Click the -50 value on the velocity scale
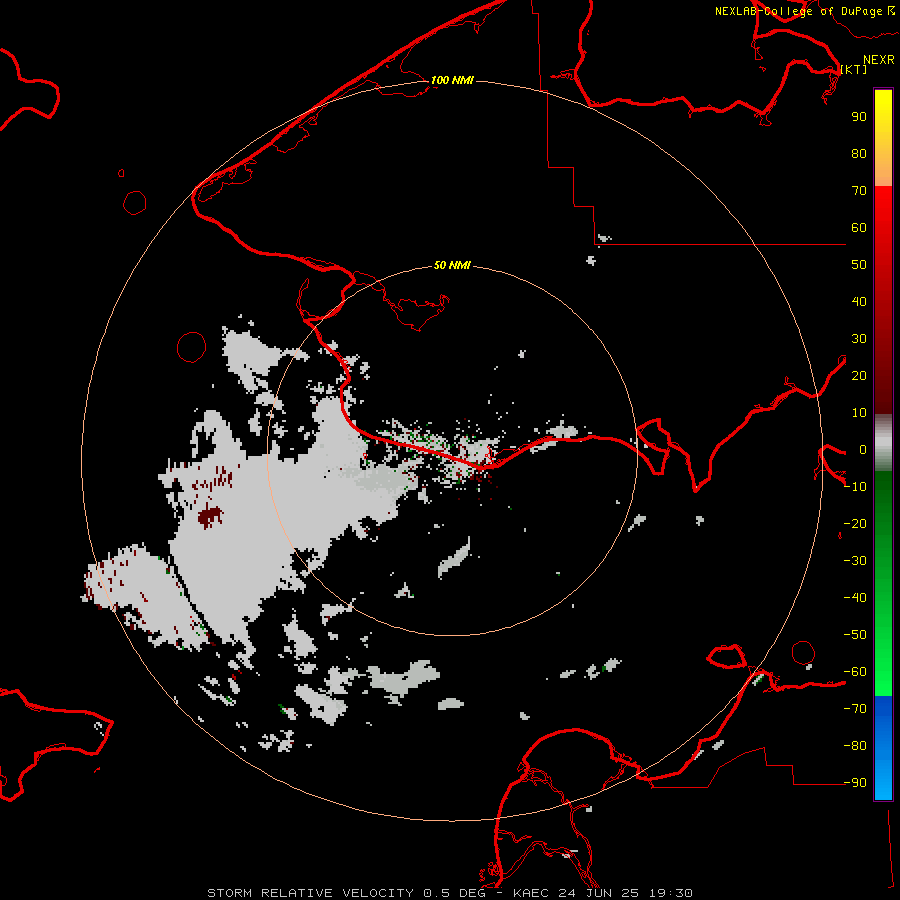Image resolution: width=900 pixels, height=900 pixels. (x=855, y=635)
